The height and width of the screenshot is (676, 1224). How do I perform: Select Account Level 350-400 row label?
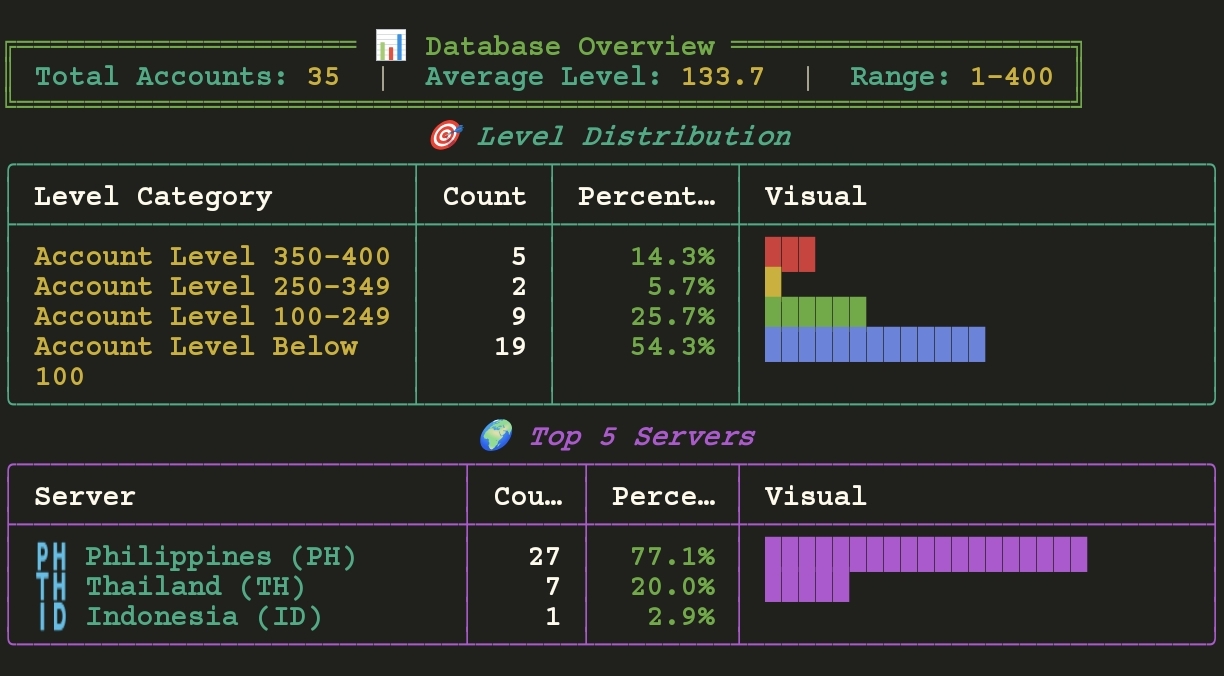(x=212, y=256)
